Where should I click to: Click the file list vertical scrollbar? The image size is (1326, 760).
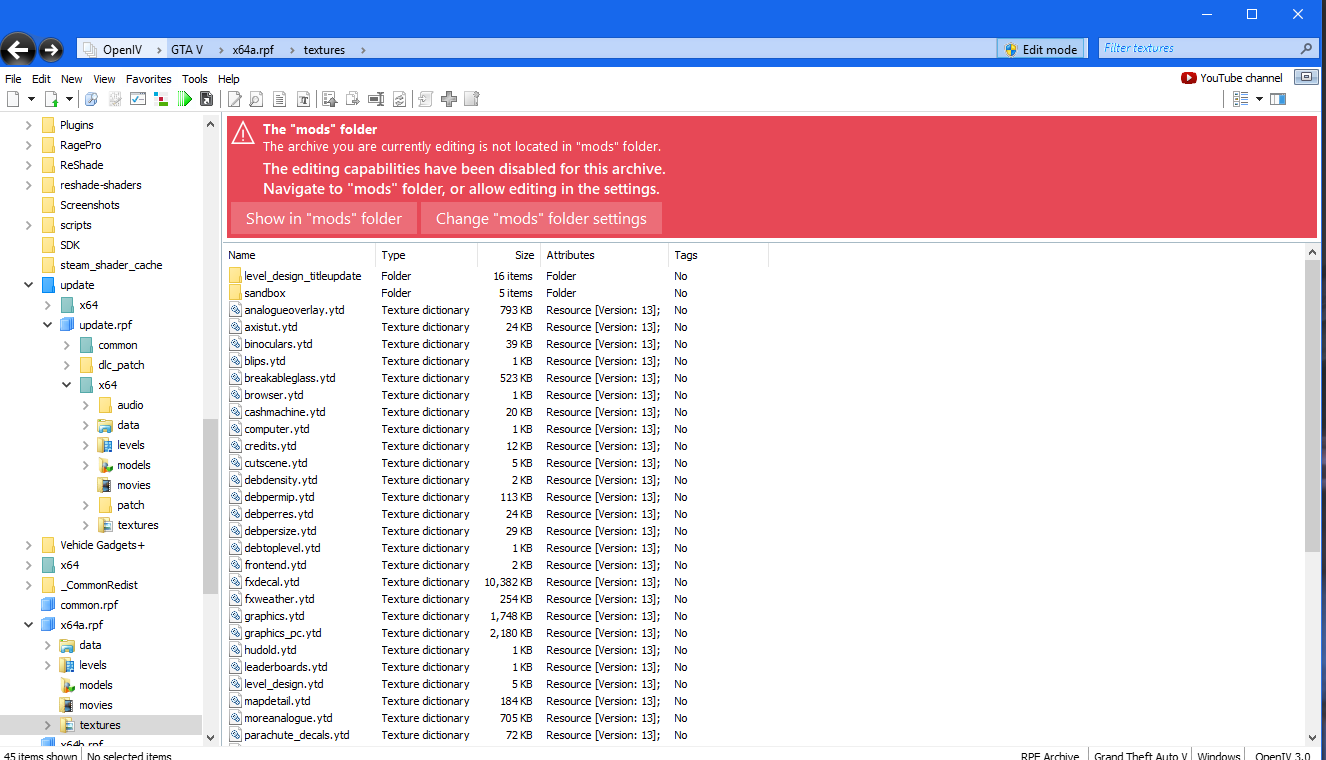pyautogui.click(x=1313, y=406)
